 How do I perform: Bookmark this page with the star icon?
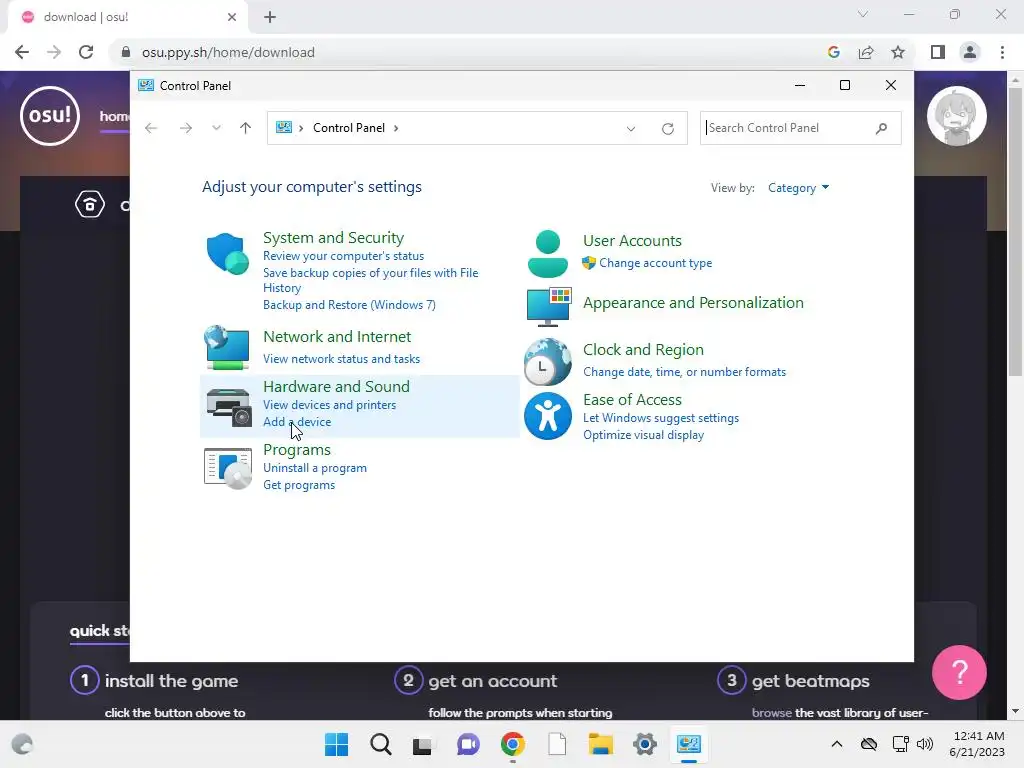[x=898, y=52]
